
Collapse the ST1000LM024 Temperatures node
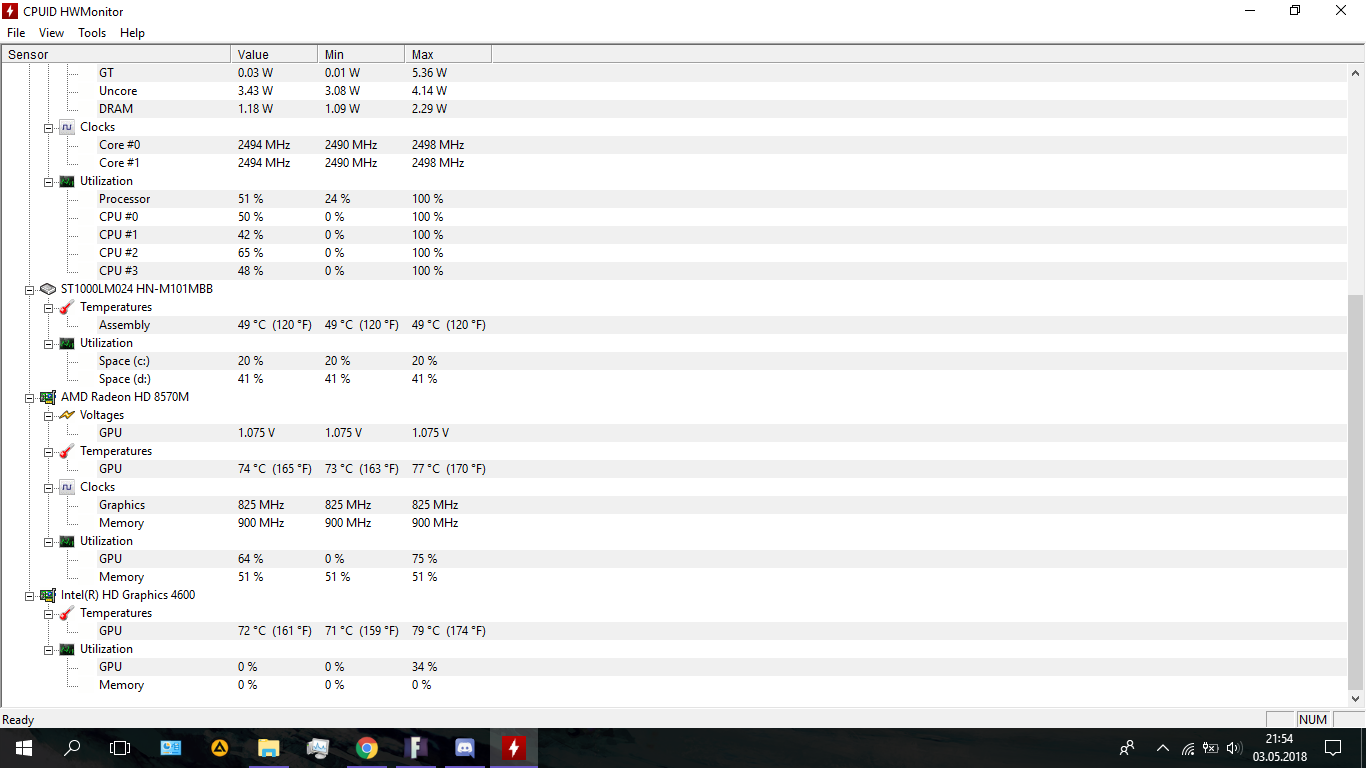tap(49, 307)
